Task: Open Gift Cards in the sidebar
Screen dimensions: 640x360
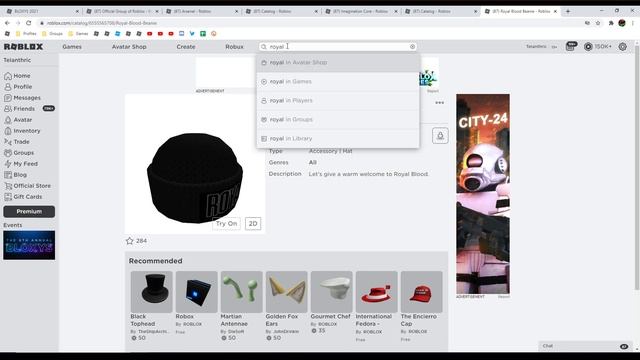Action: pos(23,197)
